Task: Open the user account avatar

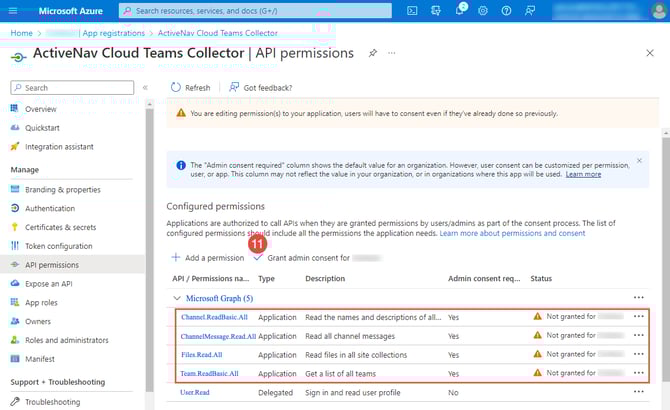Action: coord(659,11)
